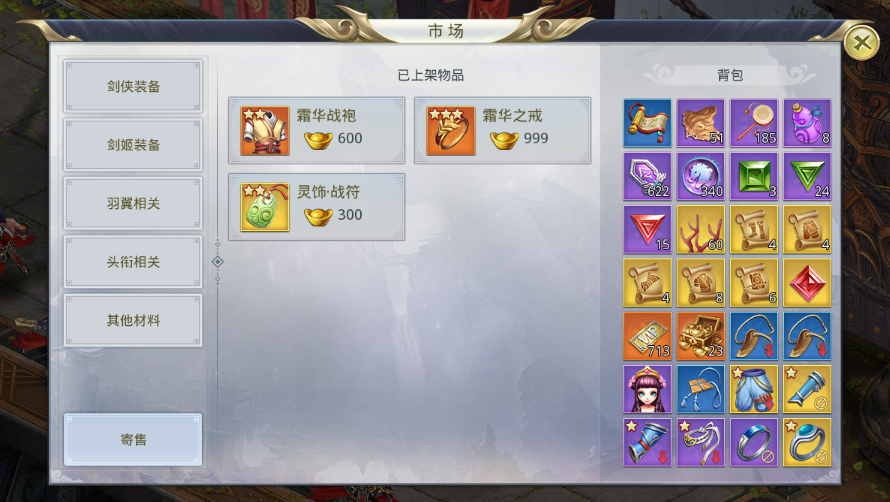Click the red coral item with 60

tap(700, 229)
